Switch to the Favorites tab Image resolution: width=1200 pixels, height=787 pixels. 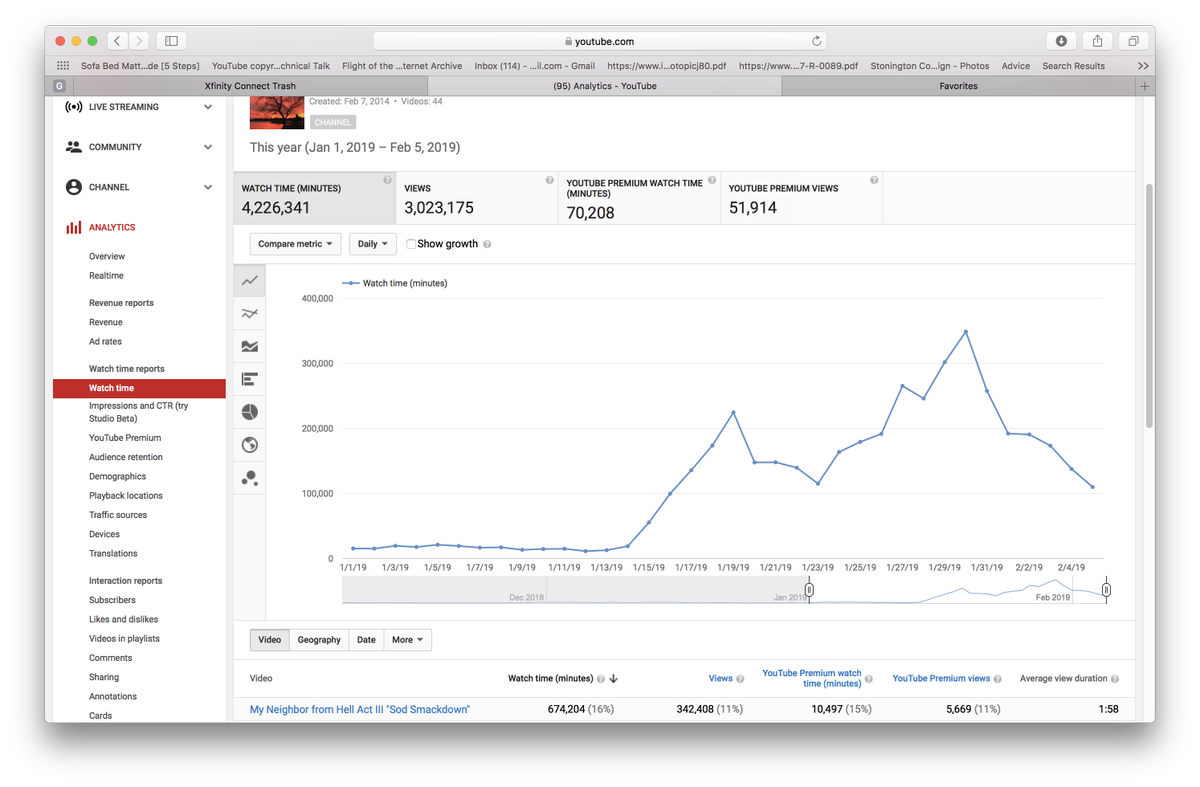click(x=958, y=86)
